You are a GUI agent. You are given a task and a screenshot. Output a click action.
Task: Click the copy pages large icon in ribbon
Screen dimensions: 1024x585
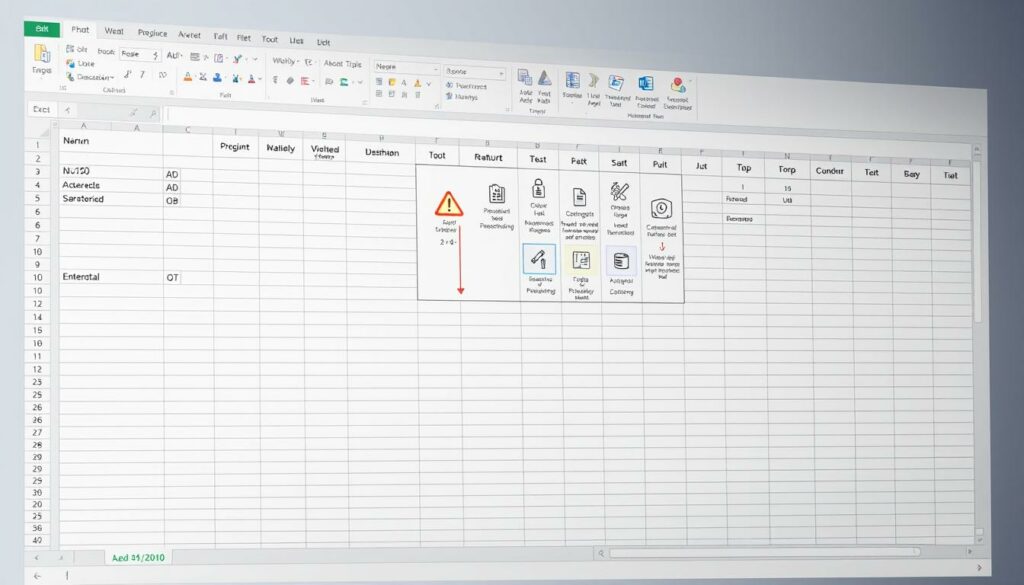[x=525, y=78]
